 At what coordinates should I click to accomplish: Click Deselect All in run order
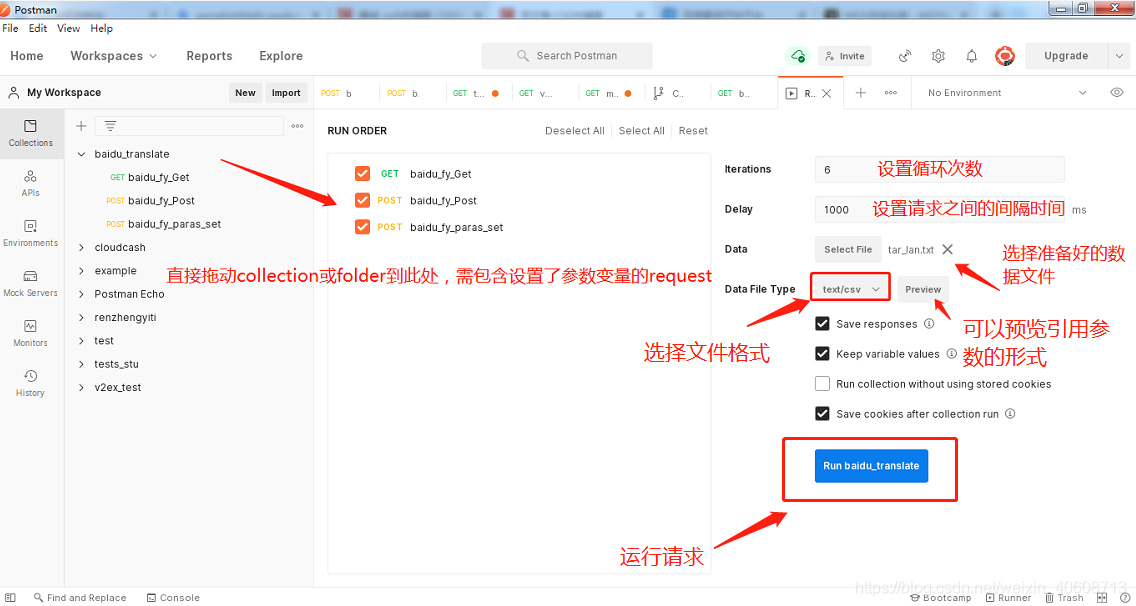tap(575, 131)
